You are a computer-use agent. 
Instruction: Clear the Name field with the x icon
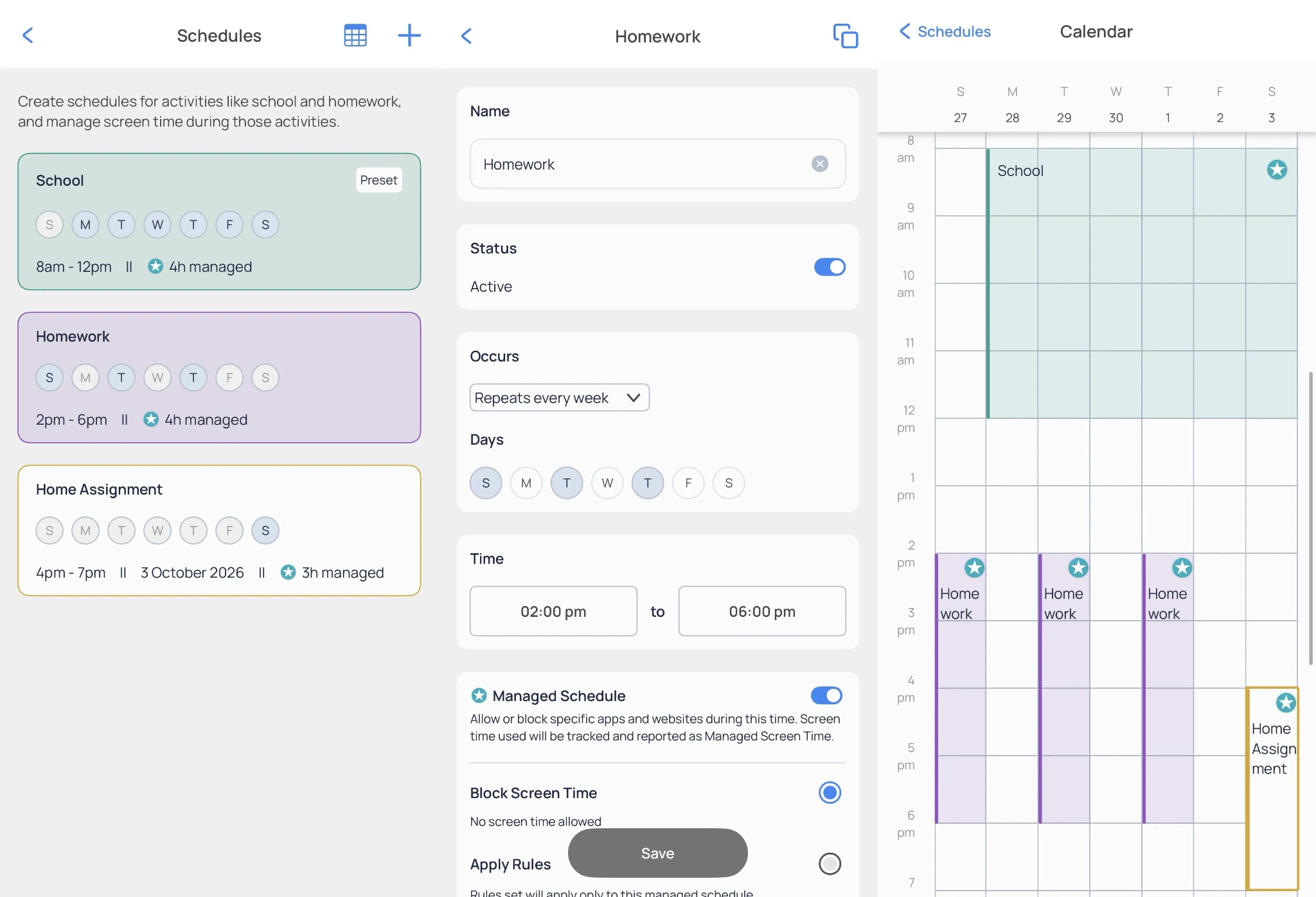point(820,164)
